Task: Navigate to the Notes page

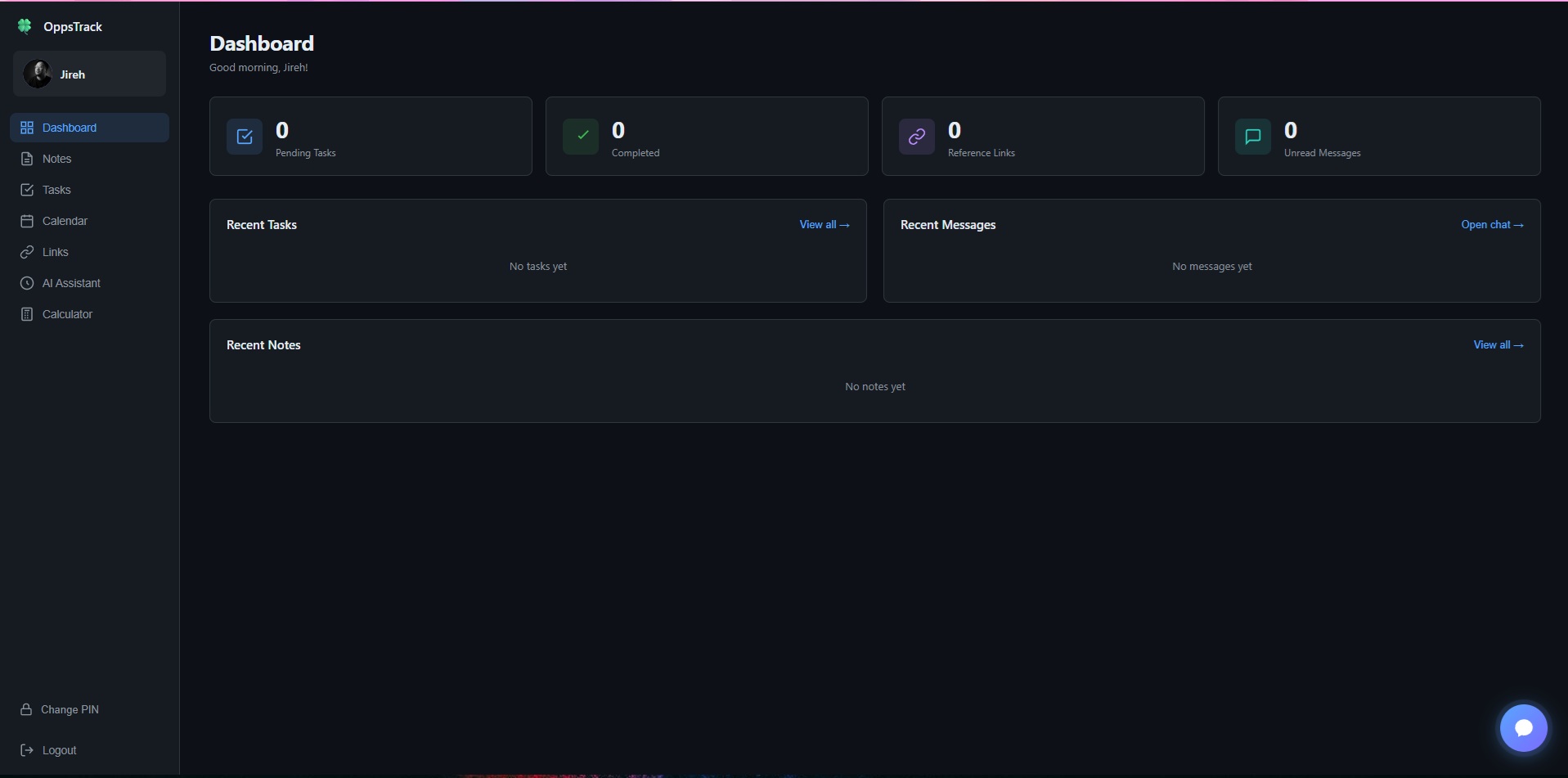Action: tap(57, 159)
